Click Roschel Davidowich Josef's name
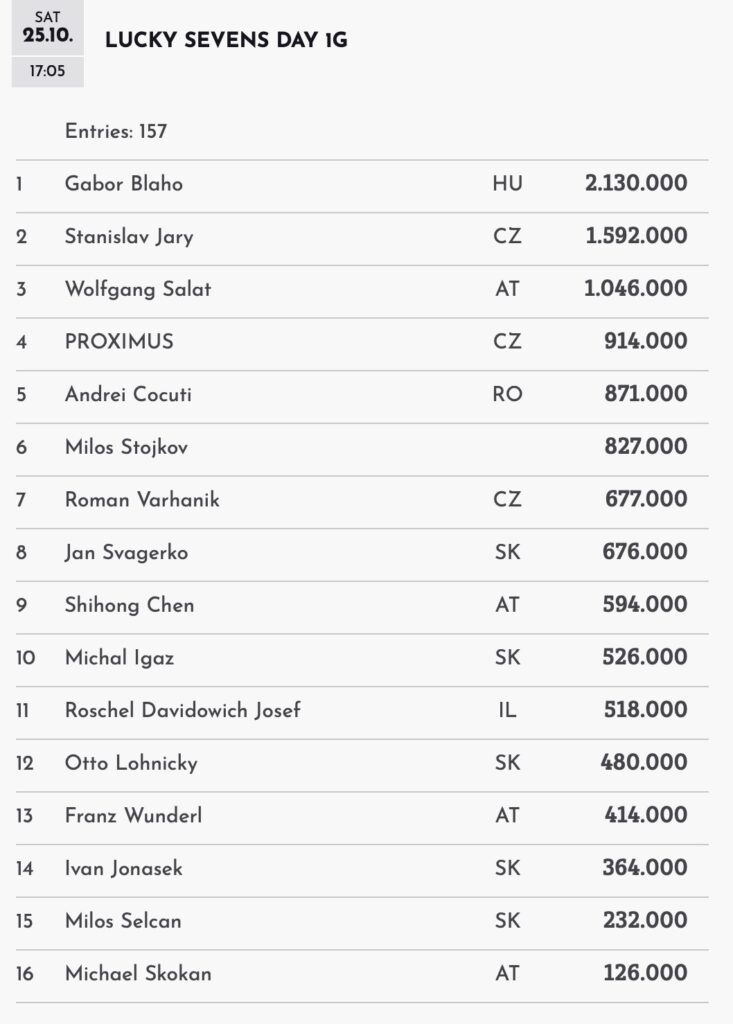Screen dimensions: 733x1024 click(x=182, y=710)
